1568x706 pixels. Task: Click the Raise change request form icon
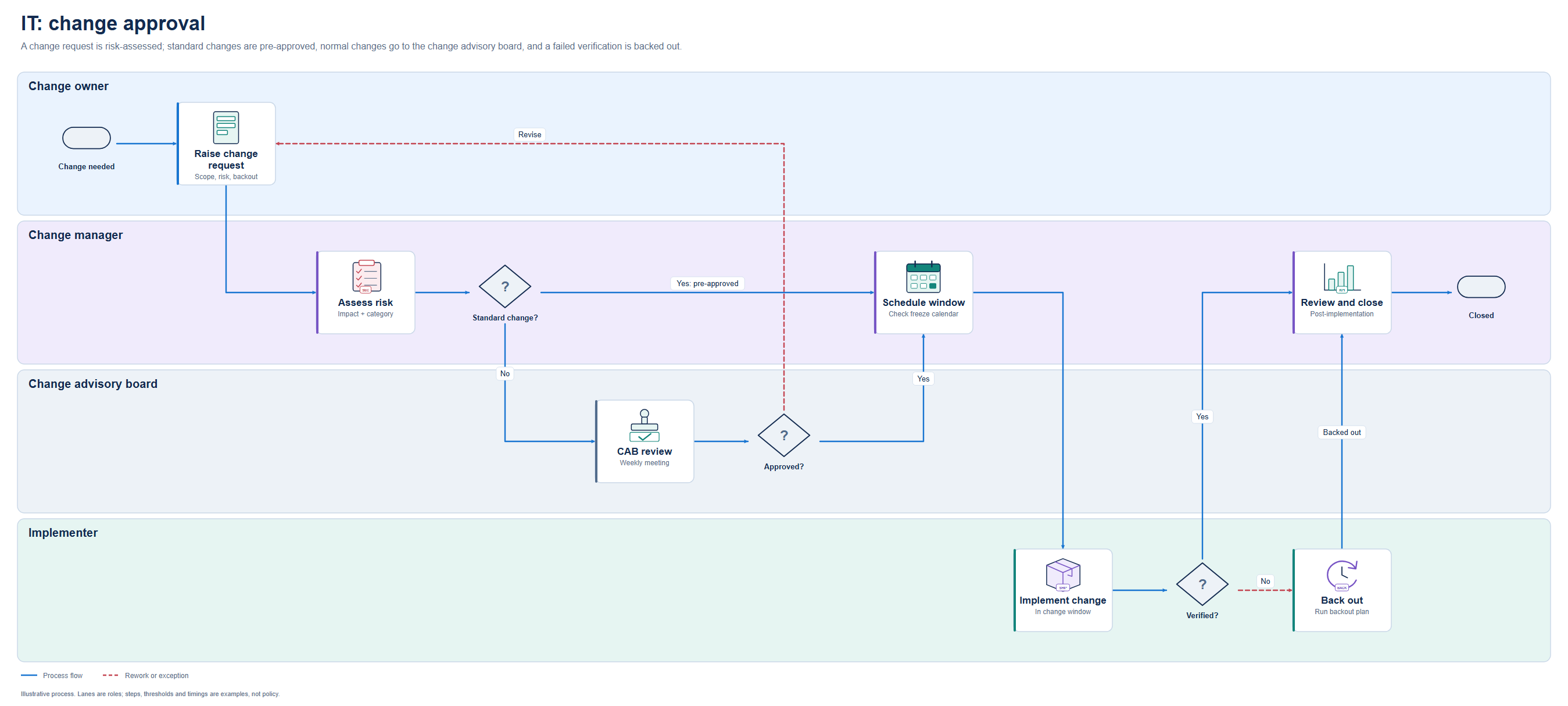tap(226, 127)
